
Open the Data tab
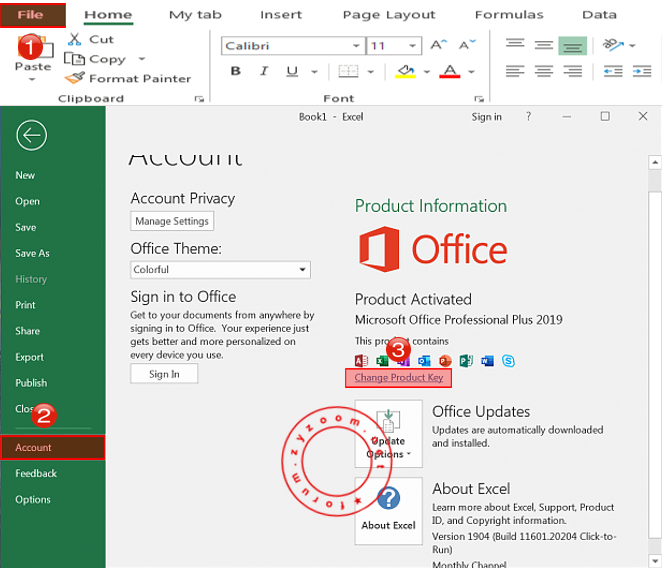coord(599,15)
